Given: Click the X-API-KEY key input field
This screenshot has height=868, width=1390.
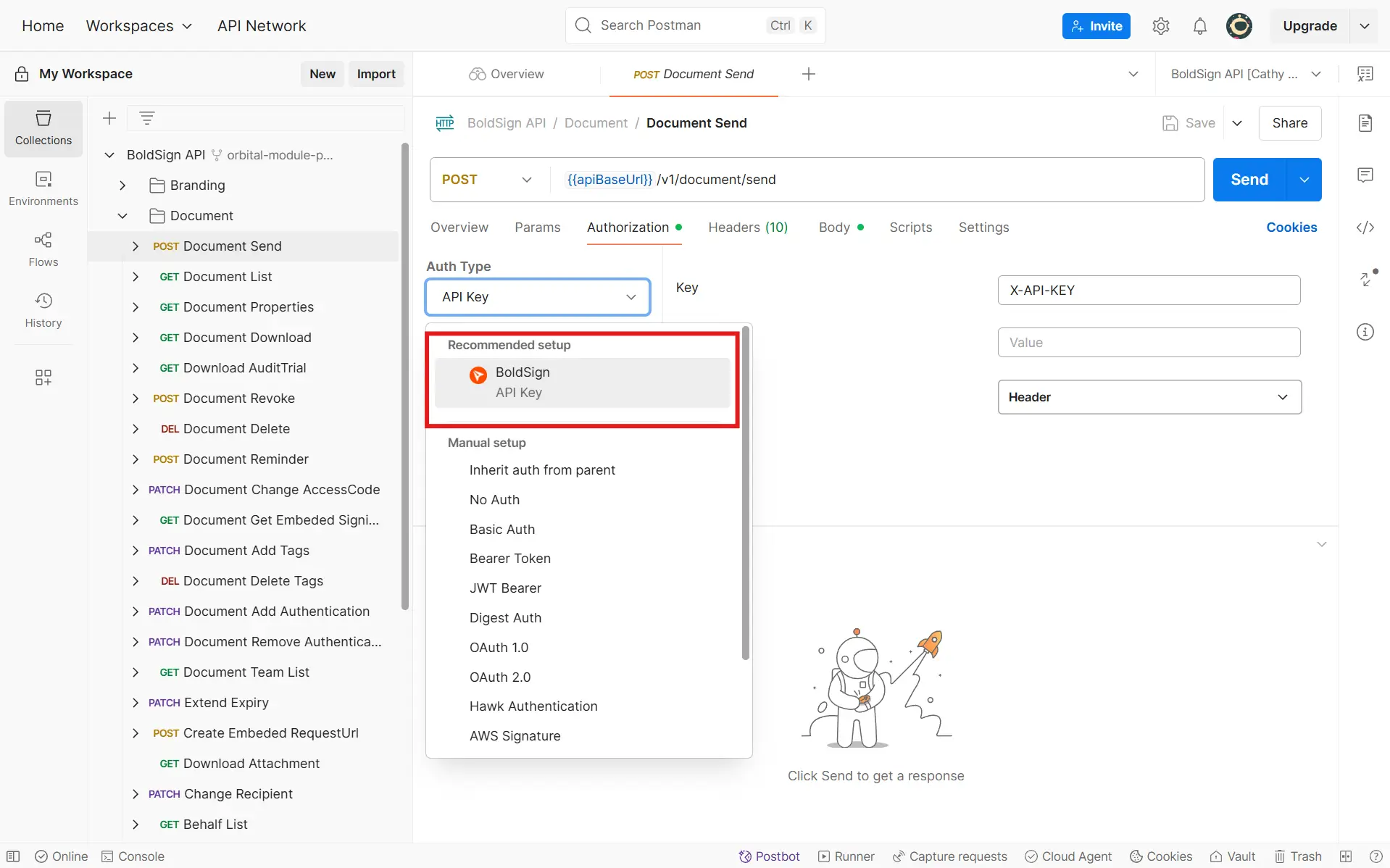Looking at the screenshot, I should pyautogui.click(x=1149, y=291).
